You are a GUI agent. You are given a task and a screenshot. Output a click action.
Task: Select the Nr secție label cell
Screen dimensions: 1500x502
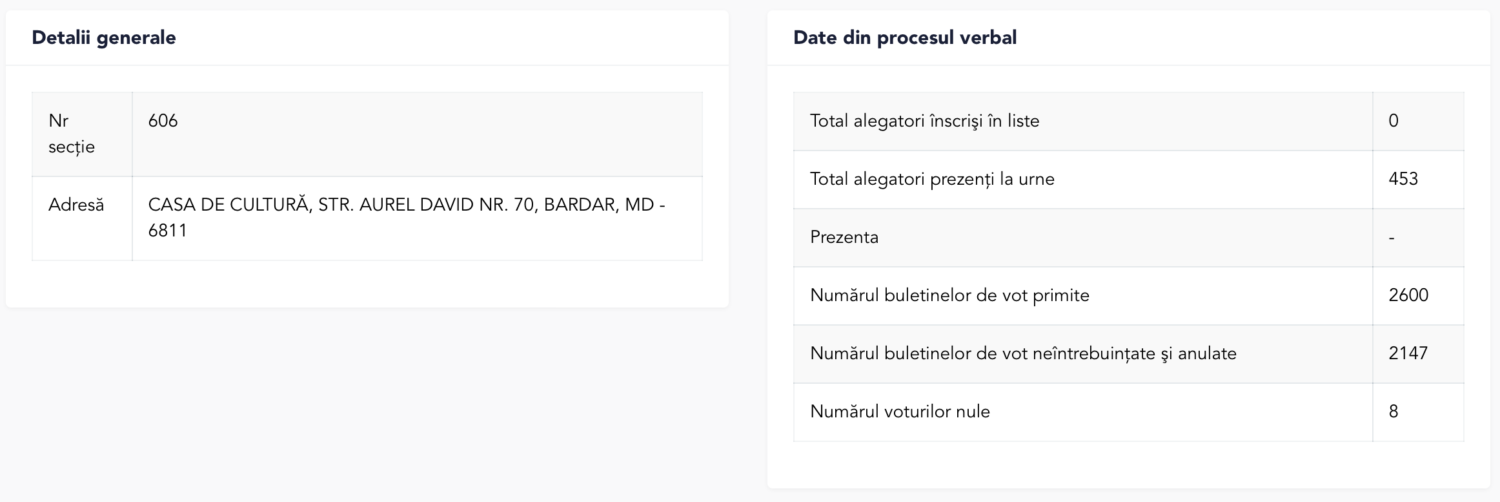click(82, 134)
